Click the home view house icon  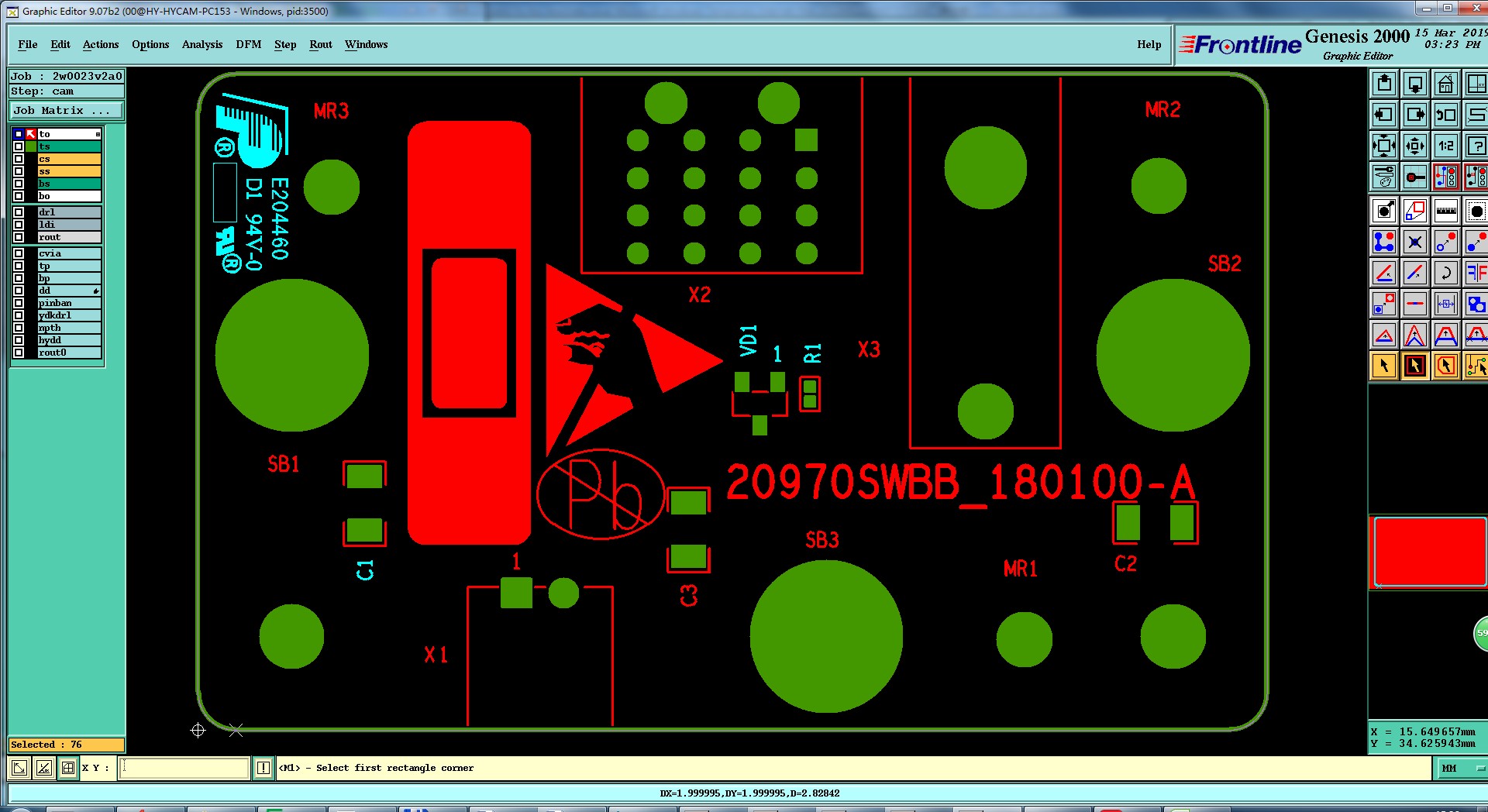(x=1445, y=84)
